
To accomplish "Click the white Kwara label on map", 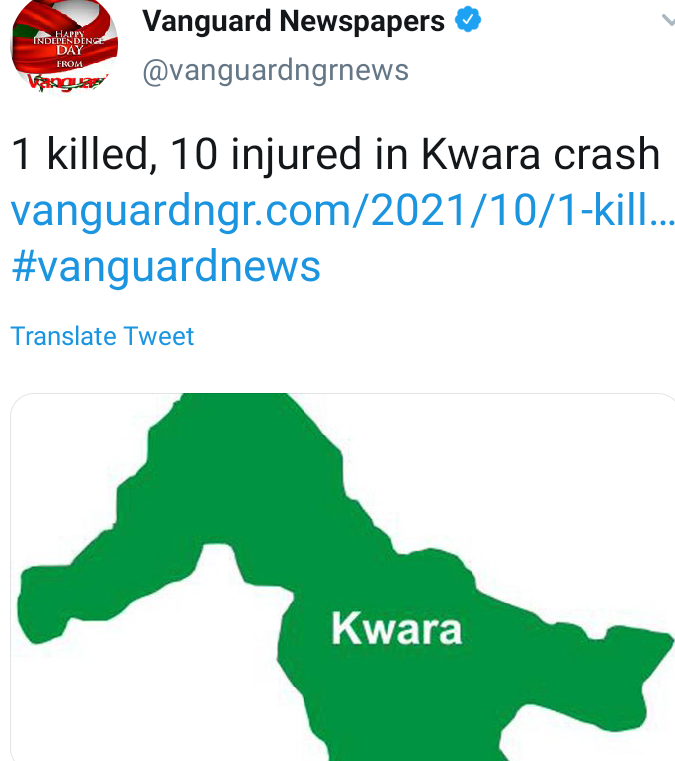I will (x=396, y=629).
